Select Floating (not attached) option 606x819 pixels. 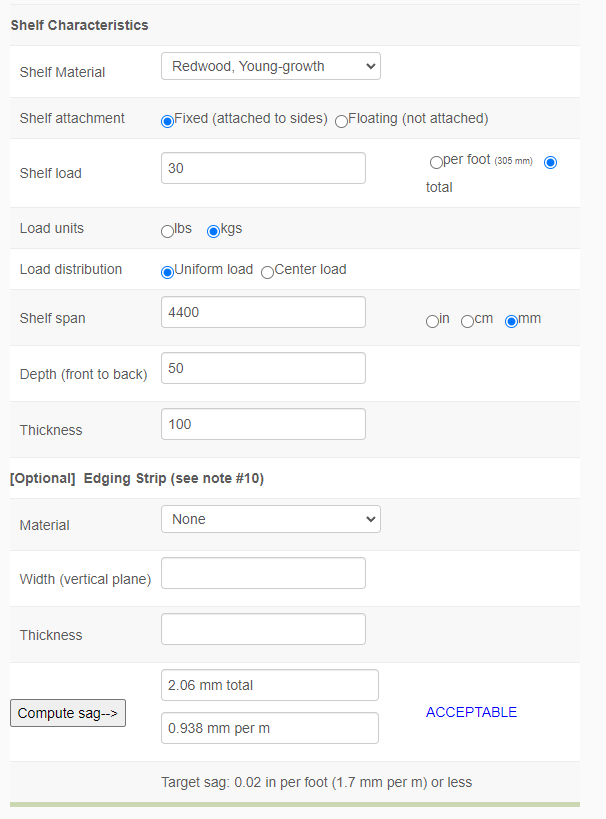[x=341, y=120]
